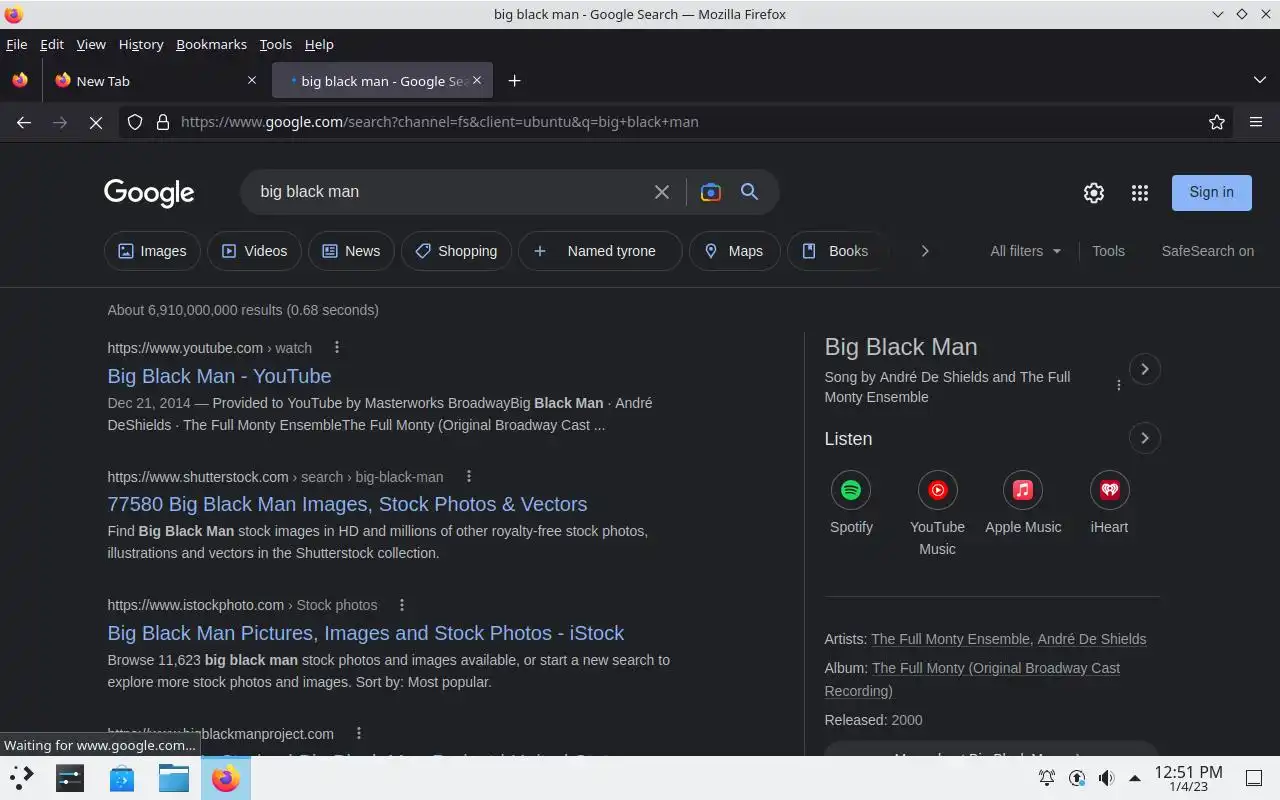Open the Firefox hamburger application menu
Viewport: 1280px width, 800px height.
point(1256,122)
